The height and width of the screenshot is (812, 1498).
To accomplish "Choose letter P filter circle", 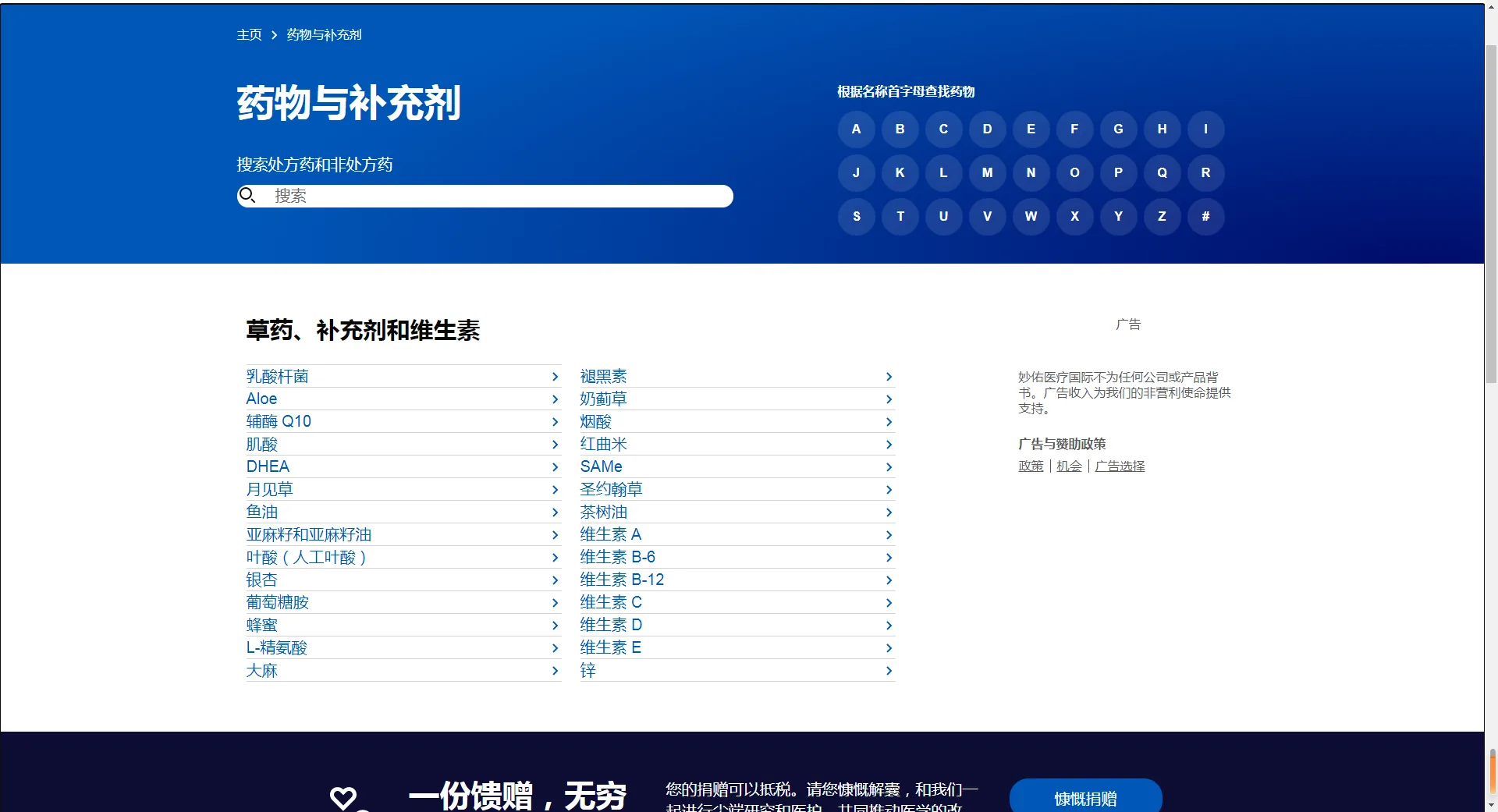I will coord(1118,172).
